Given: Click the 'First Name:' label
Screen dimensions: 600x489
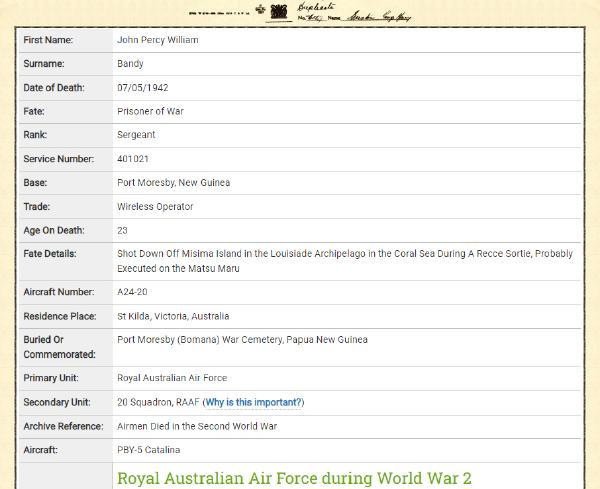Looking at the screenshot, I should click(48, 40).
